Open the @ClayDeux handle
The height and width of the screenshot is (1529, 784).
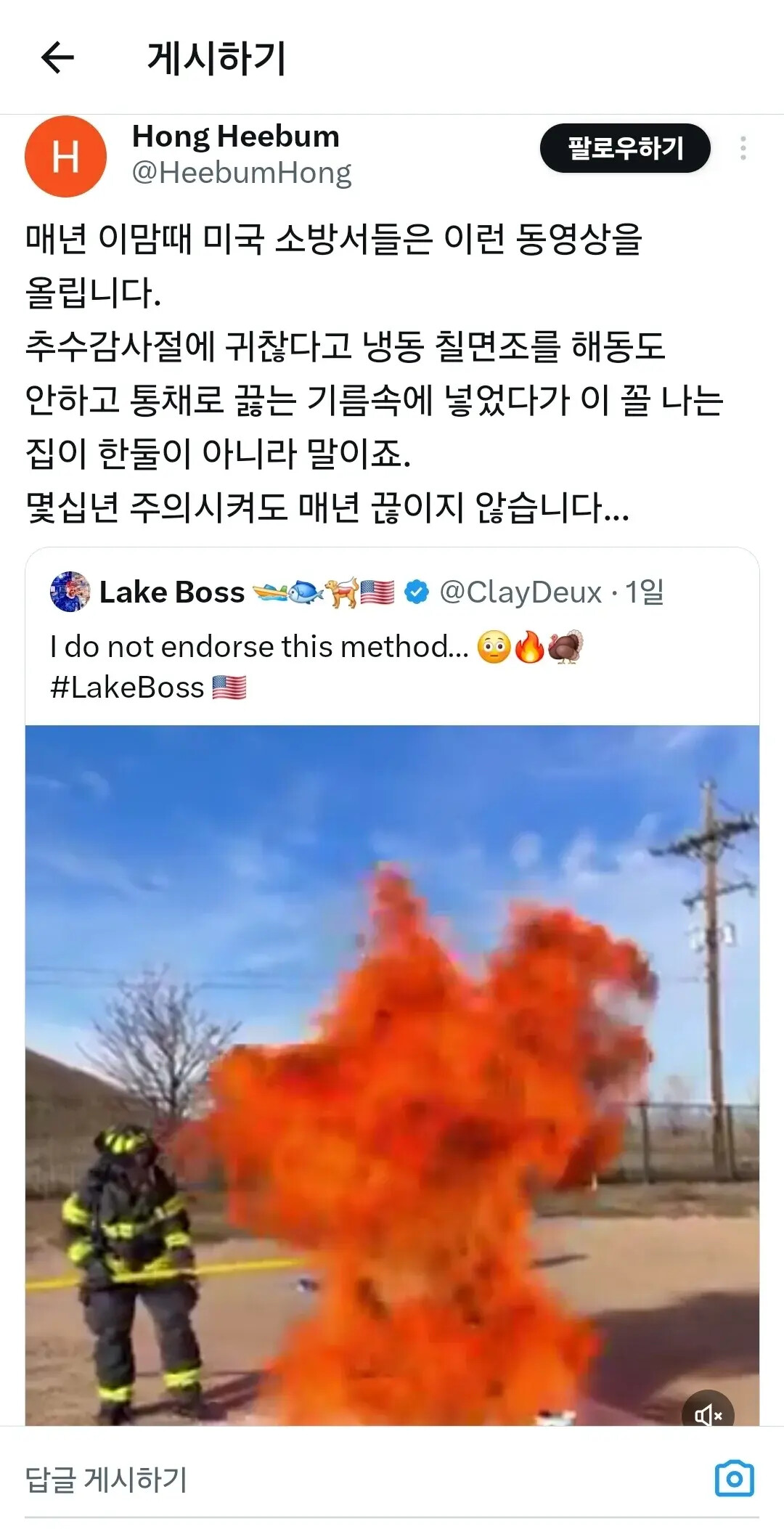point(520,592)
